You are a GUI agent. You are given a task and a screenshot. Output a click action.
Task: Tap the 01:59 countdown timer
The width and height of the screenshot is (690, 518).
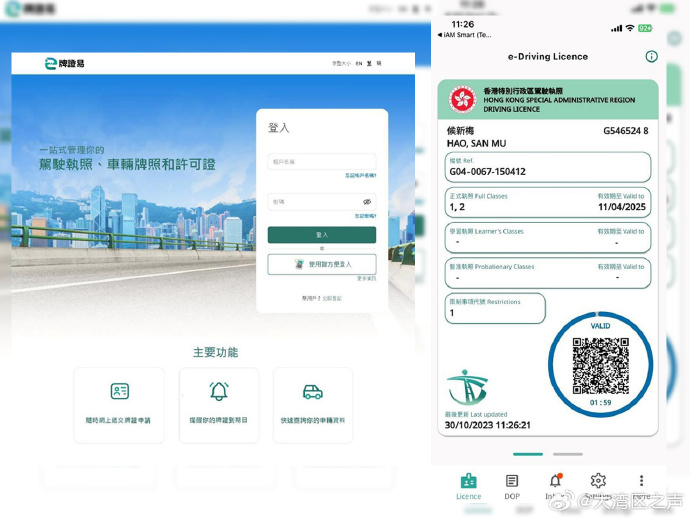tap(600, 403)
